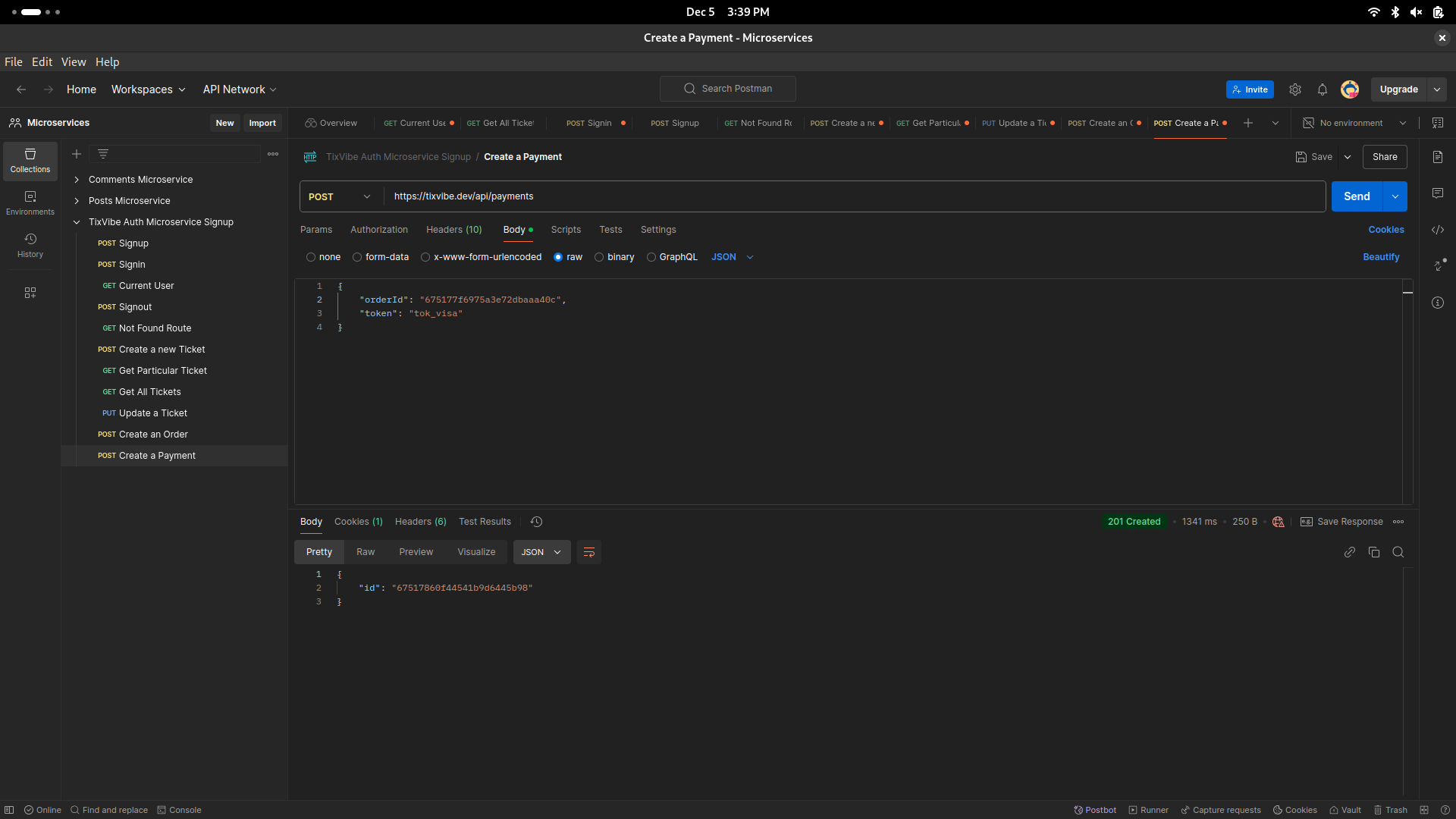Open the environment quick look icon
The width and height of the screenshot is (1456, 819).
coord(1438,123)
